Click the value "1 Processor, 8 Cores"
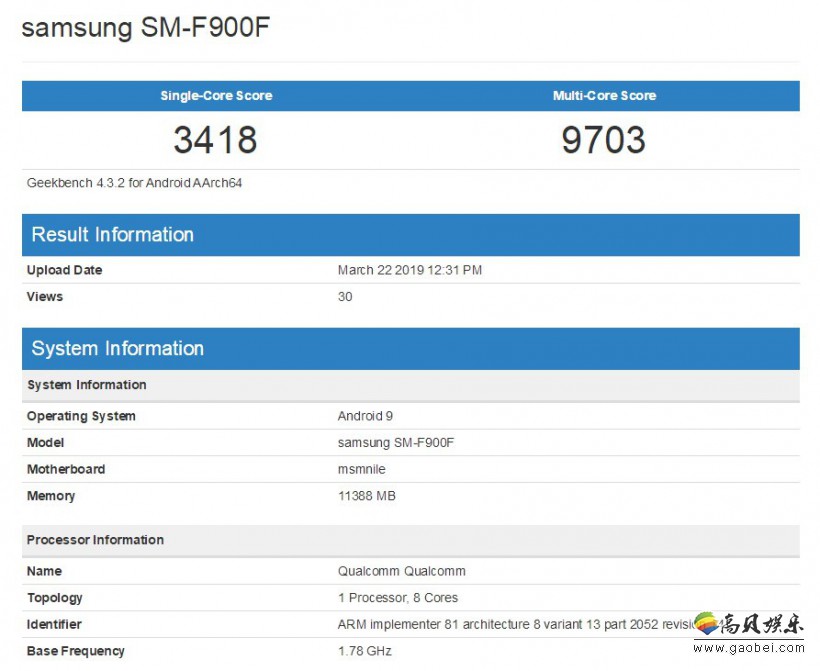The image size is (820, 671). [398, 598]
